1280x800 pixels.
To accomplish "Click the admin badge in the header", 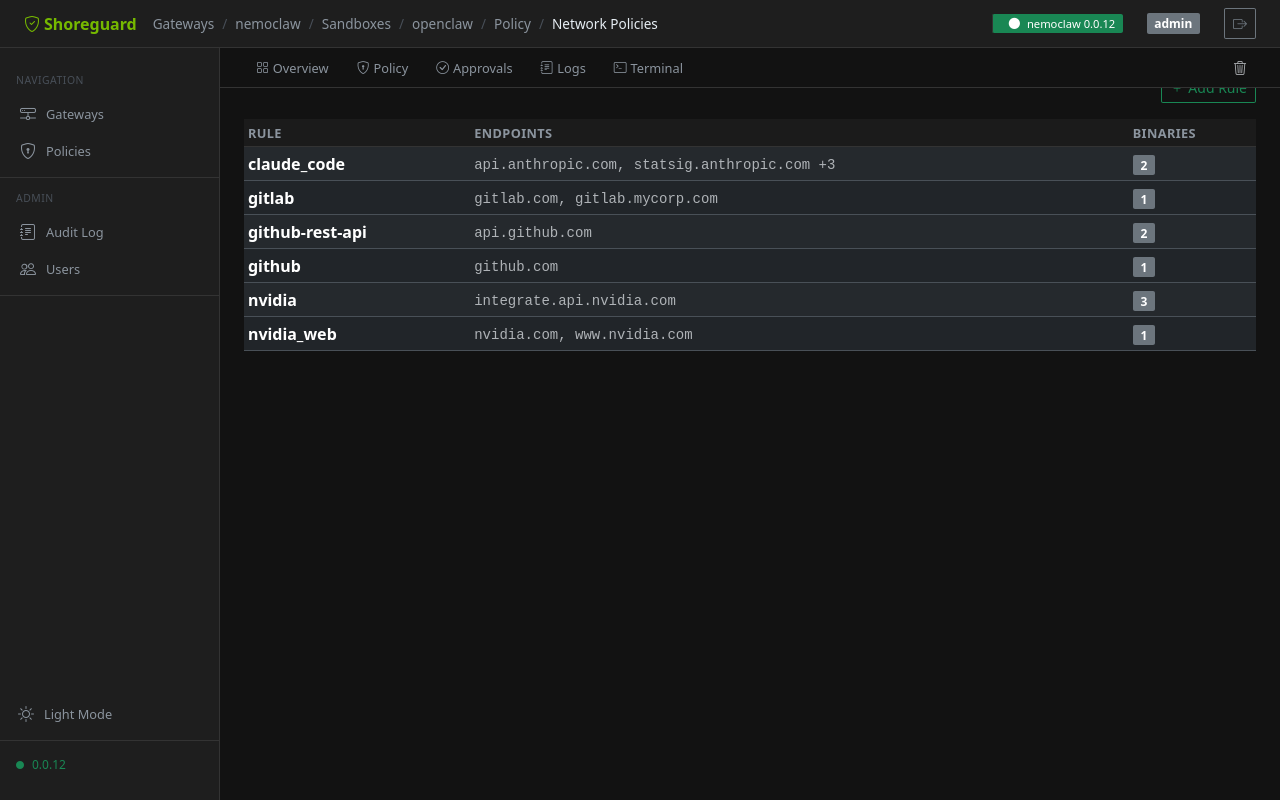I will point(1172,22).
